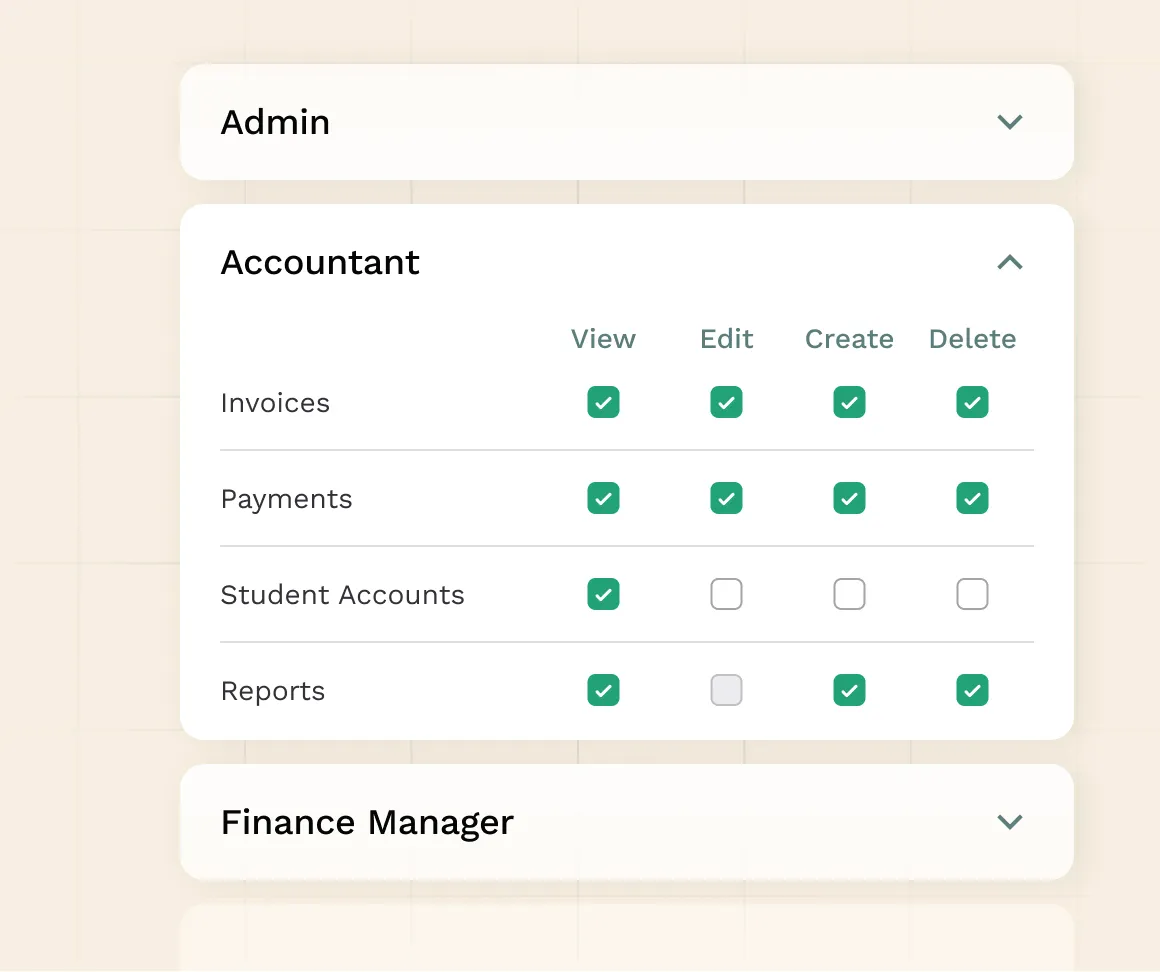Uncheck View permission for Payments
The width and height of the screenshot is (1160, 972).
(x=603, y=499)
